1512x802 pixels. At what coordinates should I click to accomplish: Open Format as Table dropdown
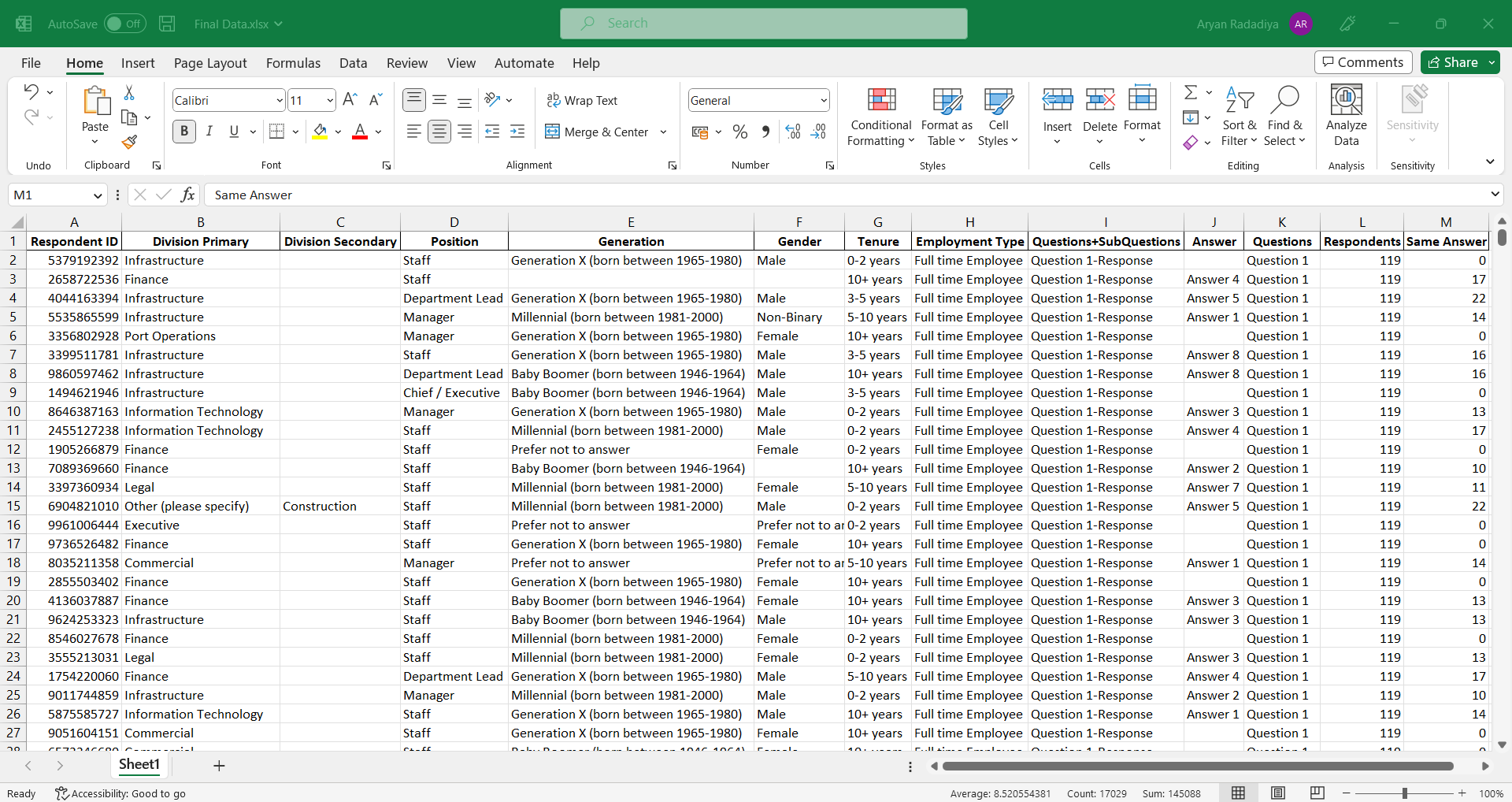point(947,116)
